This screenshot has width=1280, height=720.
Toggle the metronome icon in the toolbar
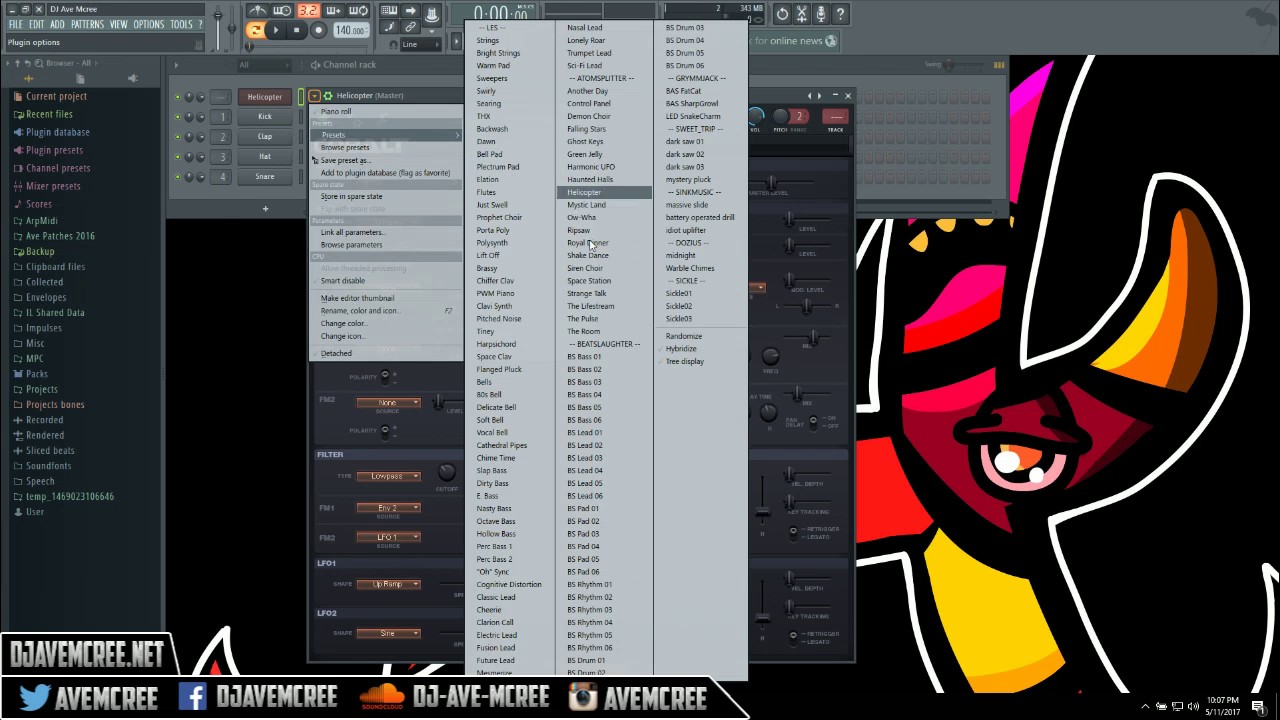257,11
